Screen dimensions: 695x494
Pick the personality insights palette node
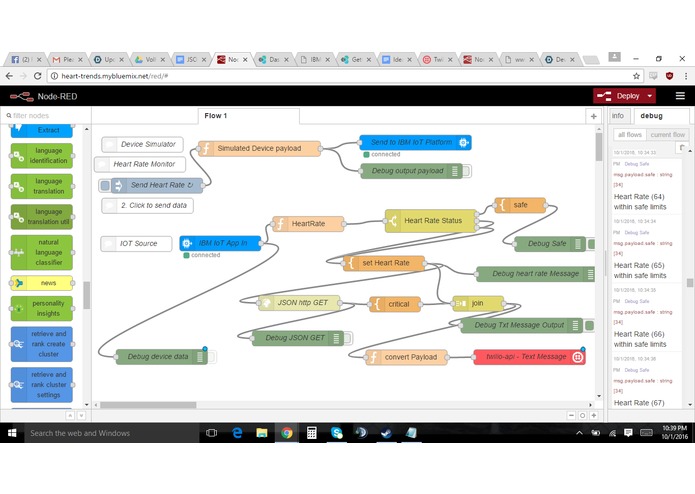pos(42,309)
